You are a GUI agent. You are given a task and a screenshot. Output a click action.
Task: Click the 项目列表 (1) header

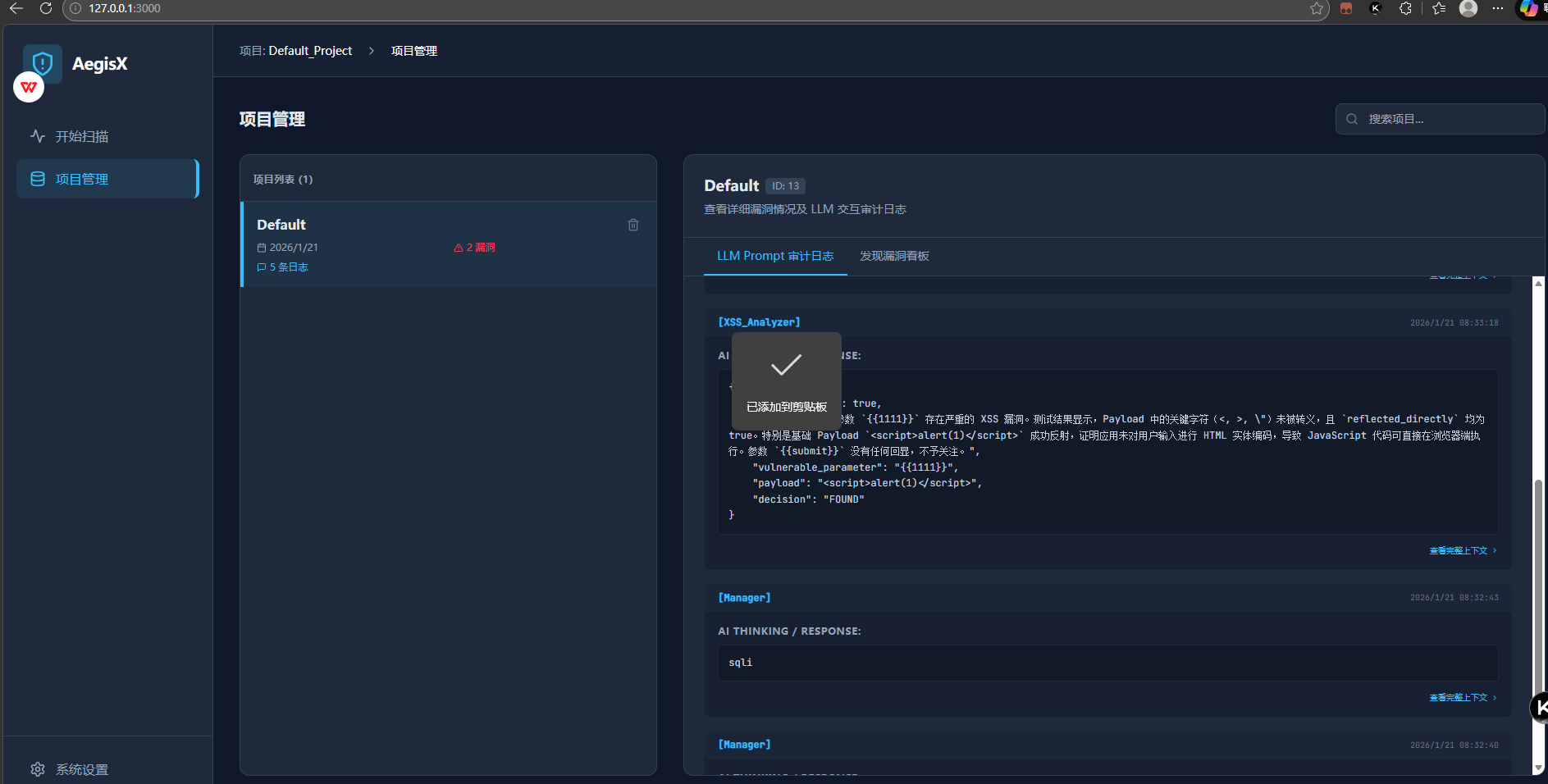pos(283,180)
